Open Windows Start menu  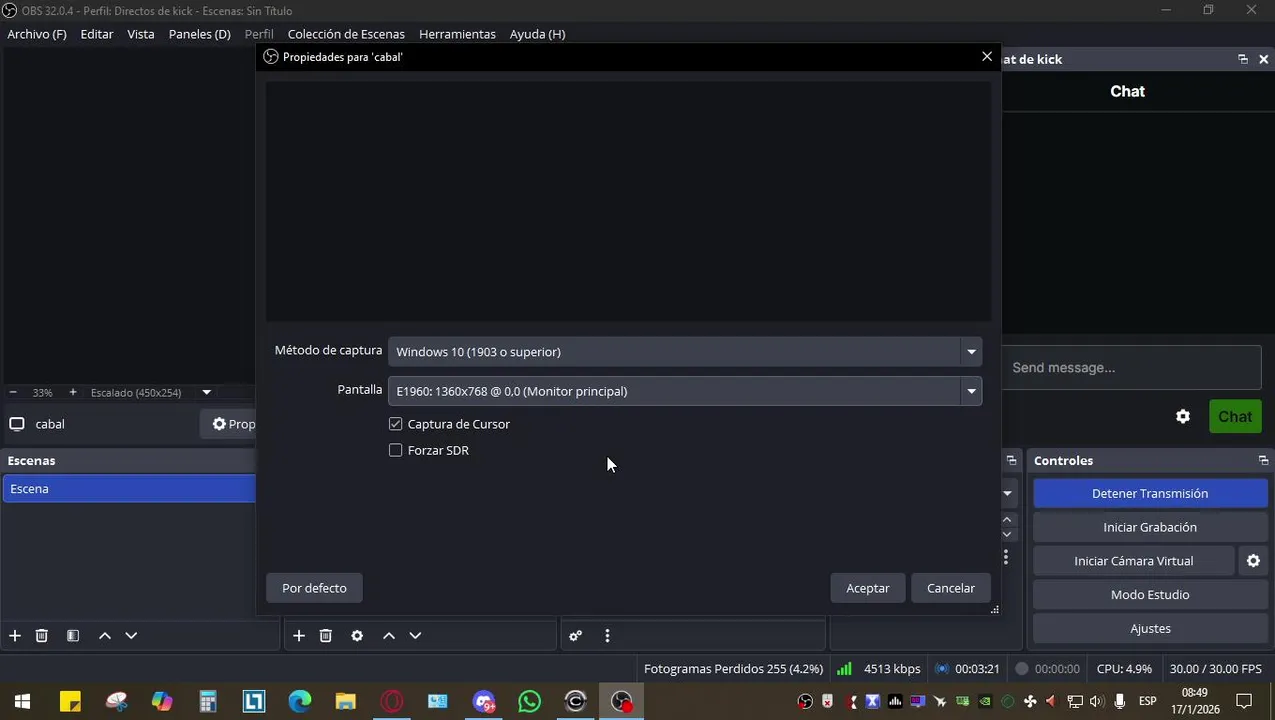click(x=22, y=701)
